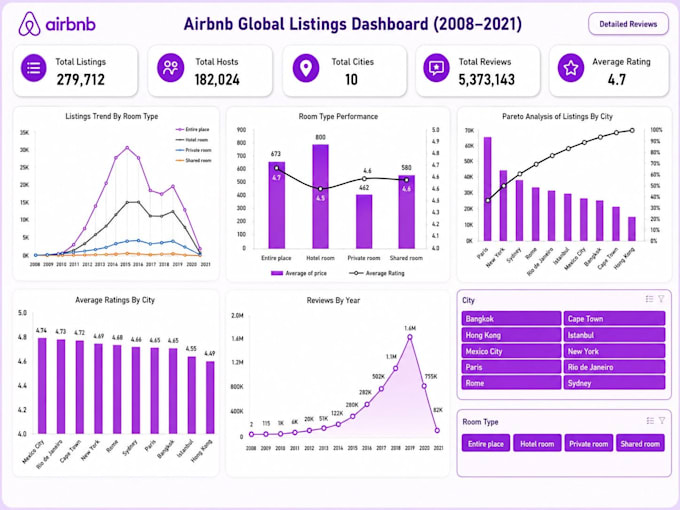Toggle the Bangkok city filter
Viewport: 680px width, 510px height.
point(511,318)
